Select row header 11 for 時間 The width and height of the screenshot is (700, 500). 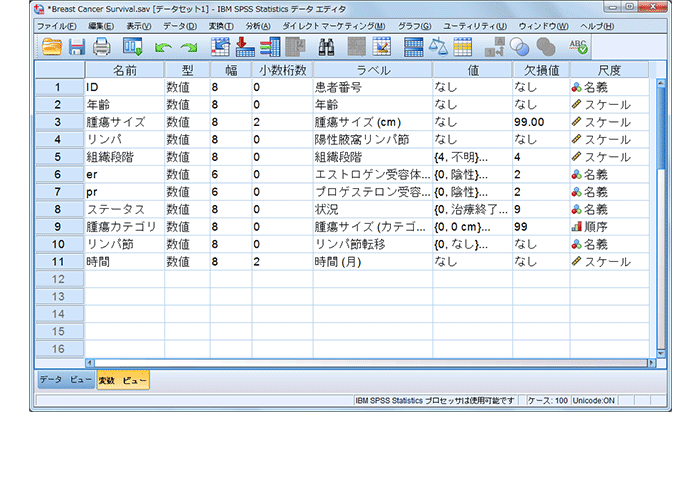point(59,262)
